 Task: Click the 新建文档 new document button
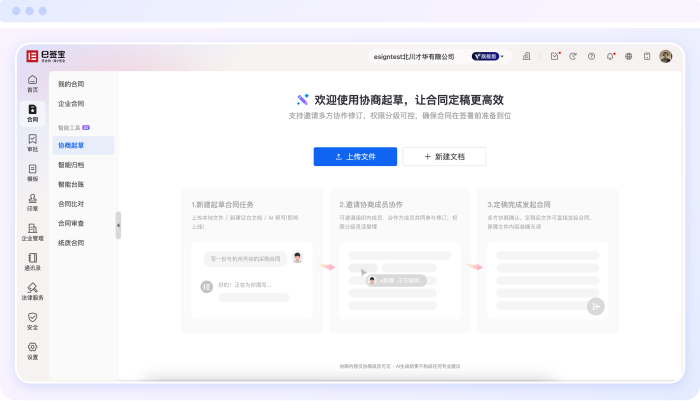(444, 157)
